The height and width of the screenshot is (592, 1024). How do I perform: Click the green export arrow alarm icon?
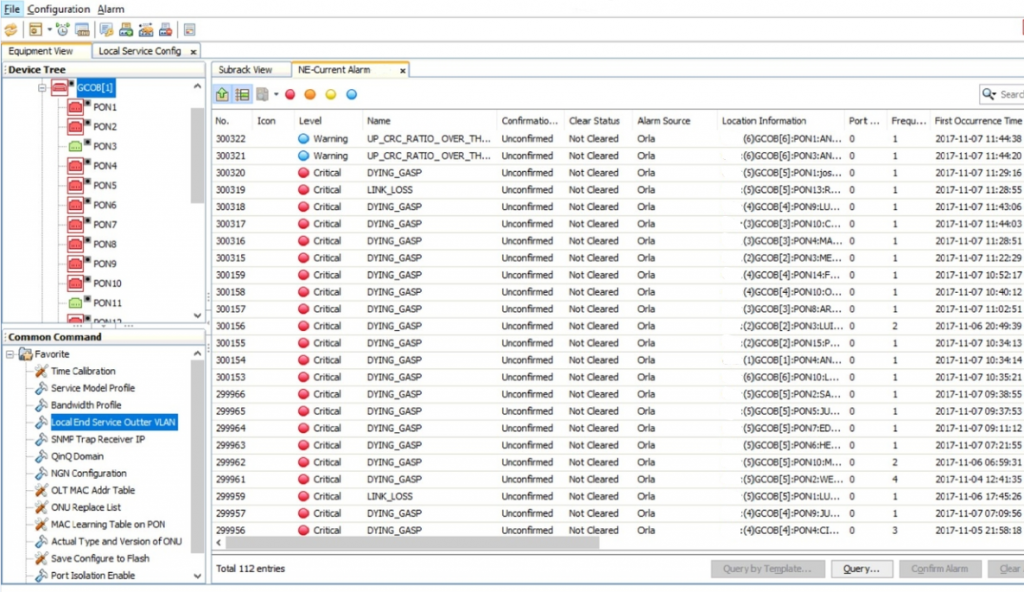pos(223,94)
